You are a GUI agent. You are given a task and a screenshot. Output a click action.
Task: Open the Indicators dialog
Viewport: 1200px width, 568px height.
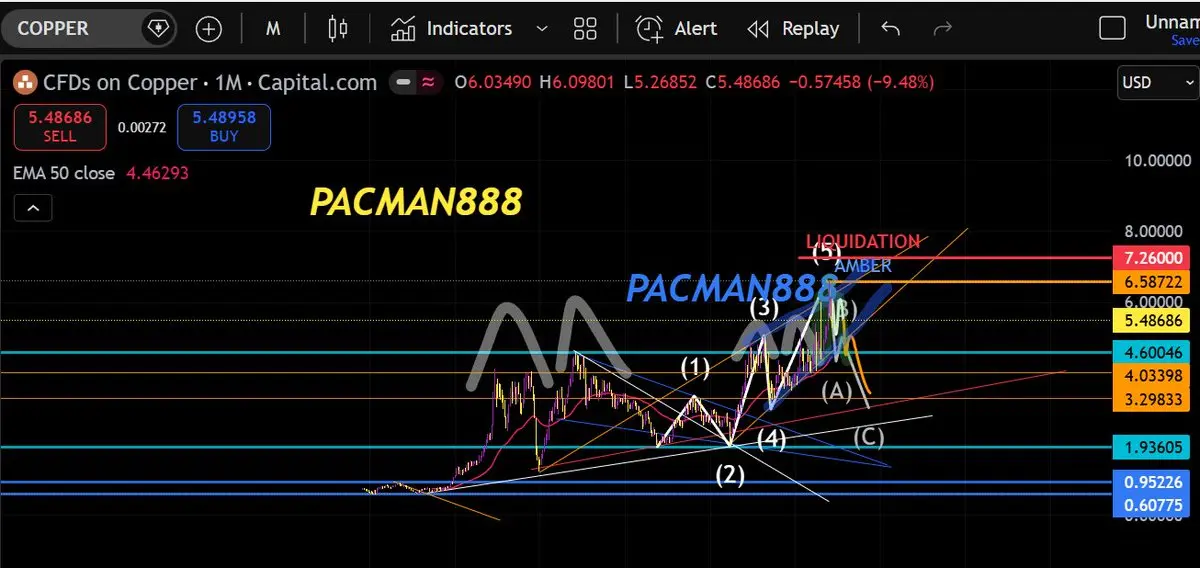click(451, 28)
